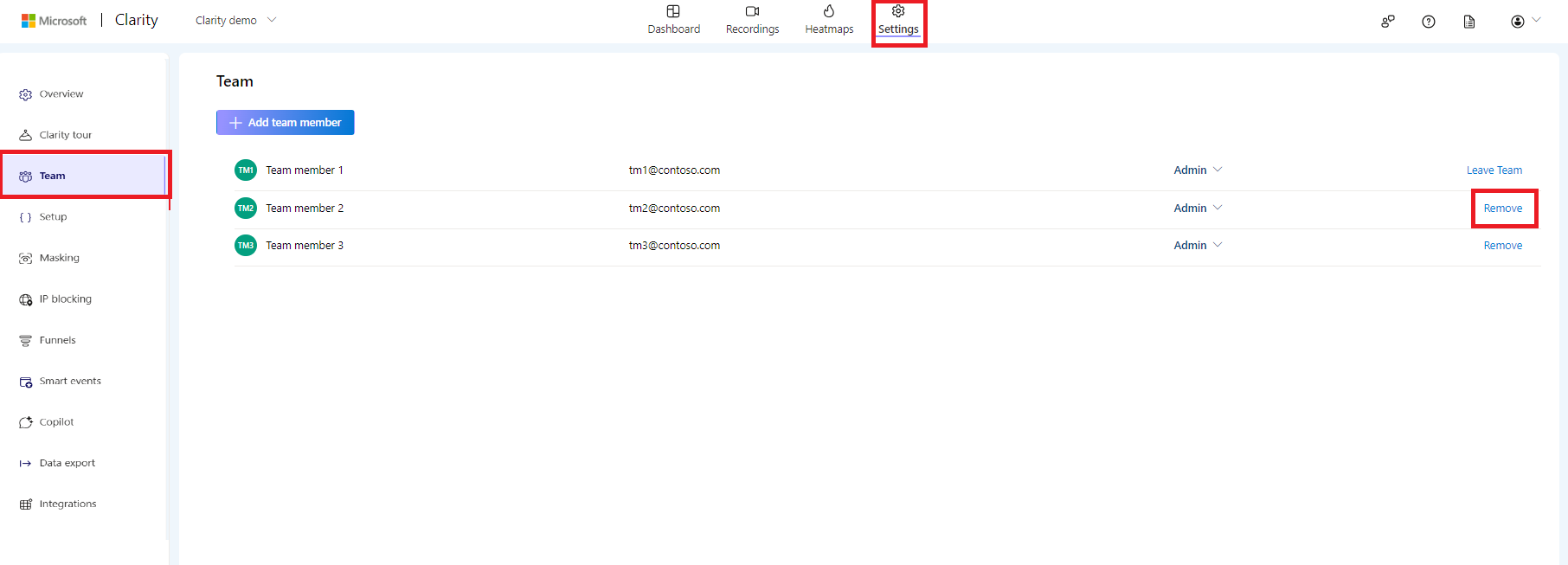Switch to the Heatmaps tab
The width and height of the screenshot is (1568, 565).
click(829, 21)
